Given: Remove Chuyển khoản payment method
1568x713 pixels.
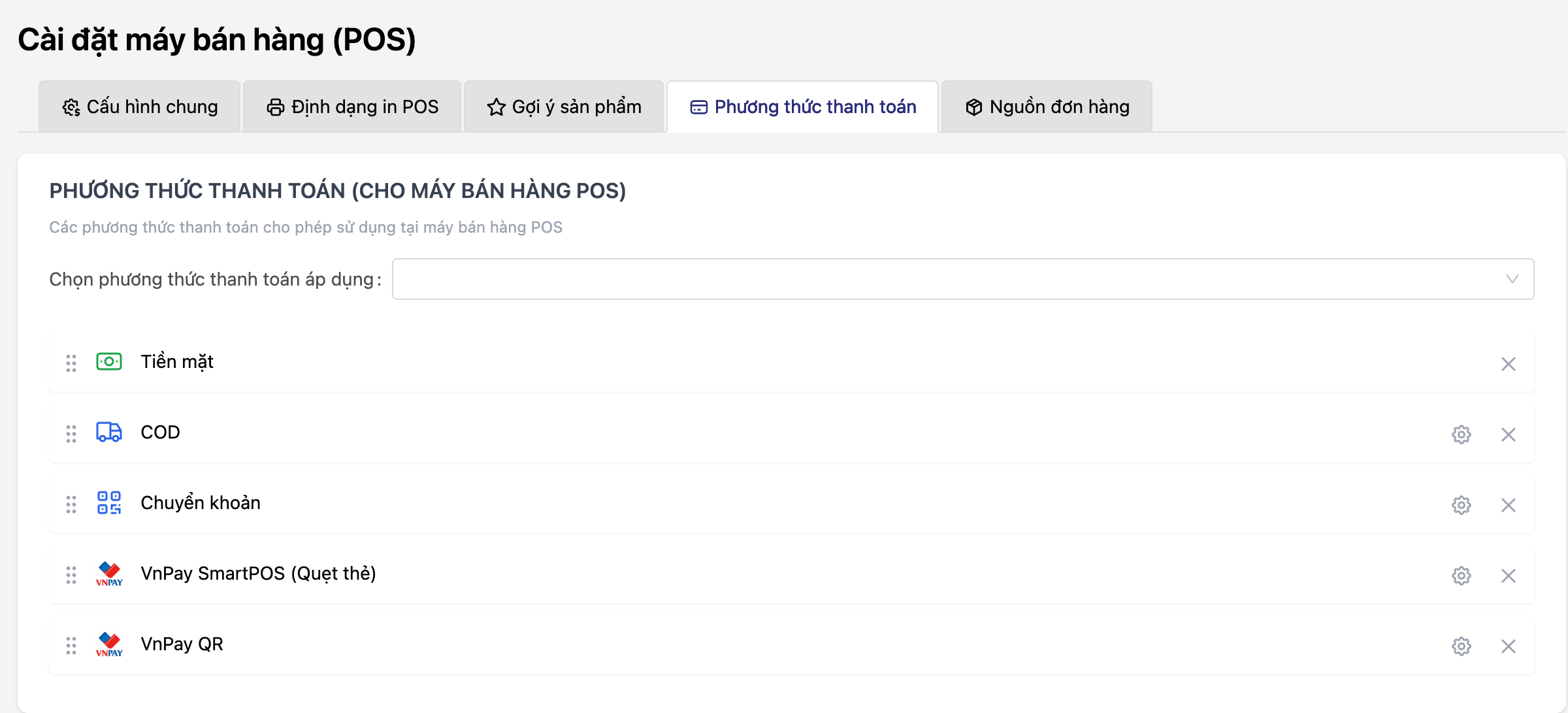Looking at the screenshot, I should (1508, 505).
